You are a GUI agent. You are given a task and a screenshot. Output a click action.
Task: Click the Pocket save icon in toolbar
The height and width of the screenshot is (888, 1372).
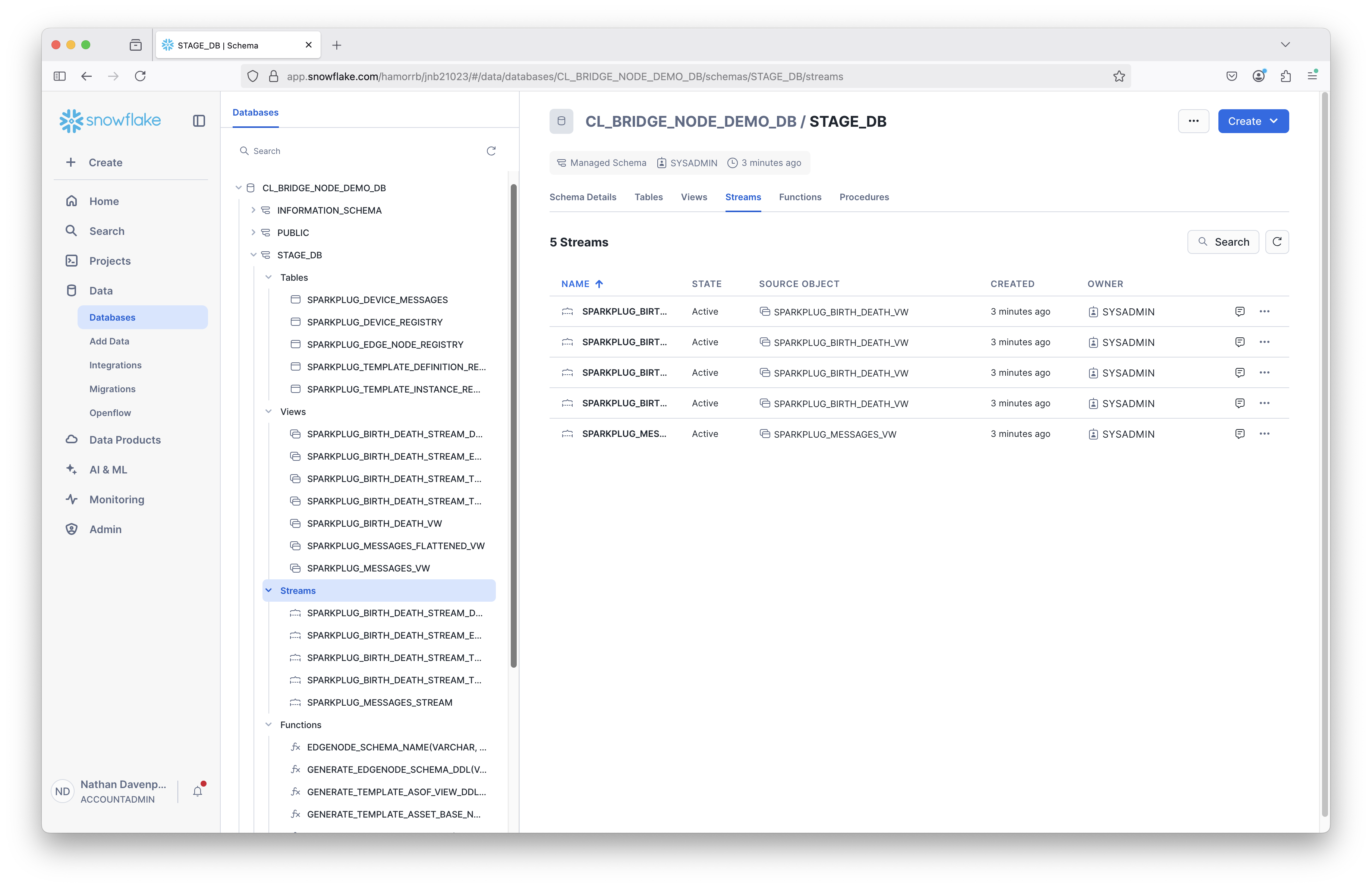point(1232,76)
